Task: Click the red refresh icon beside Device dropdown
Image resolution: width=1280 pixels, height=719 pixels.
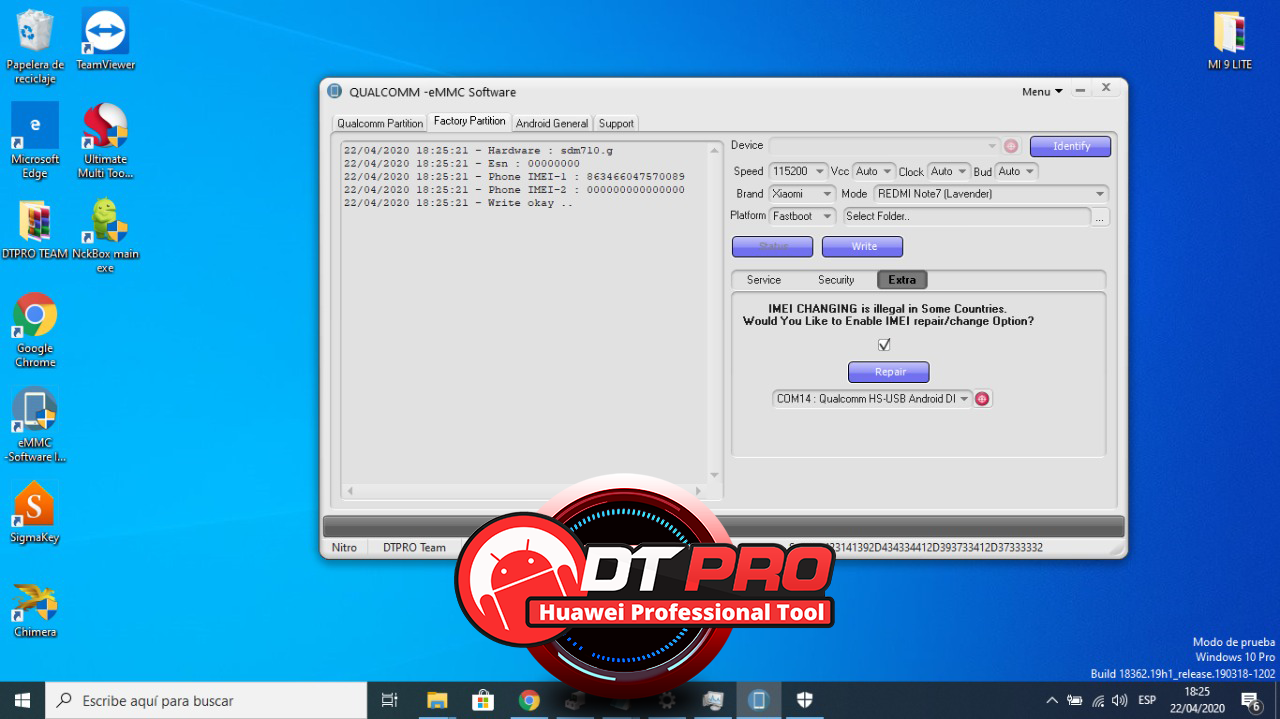Action: coord(1011,146)
